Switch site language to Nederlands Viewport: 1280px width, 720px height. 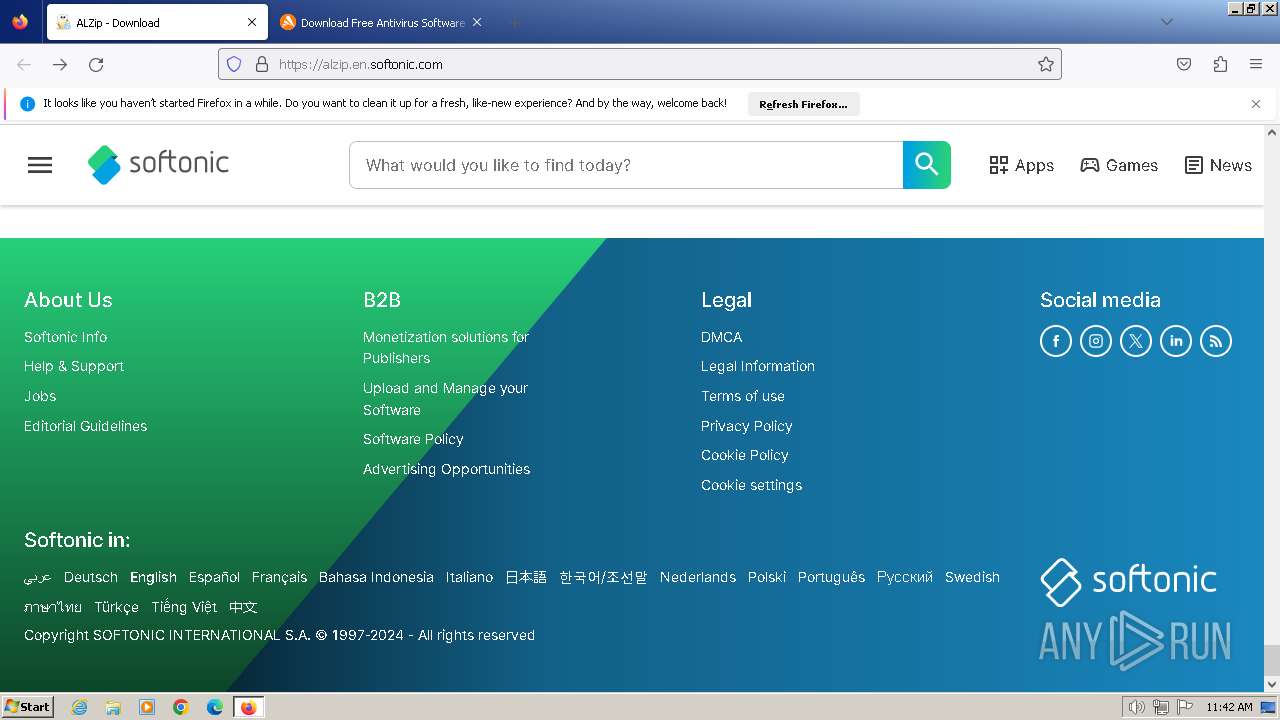[x=698, y=577]
